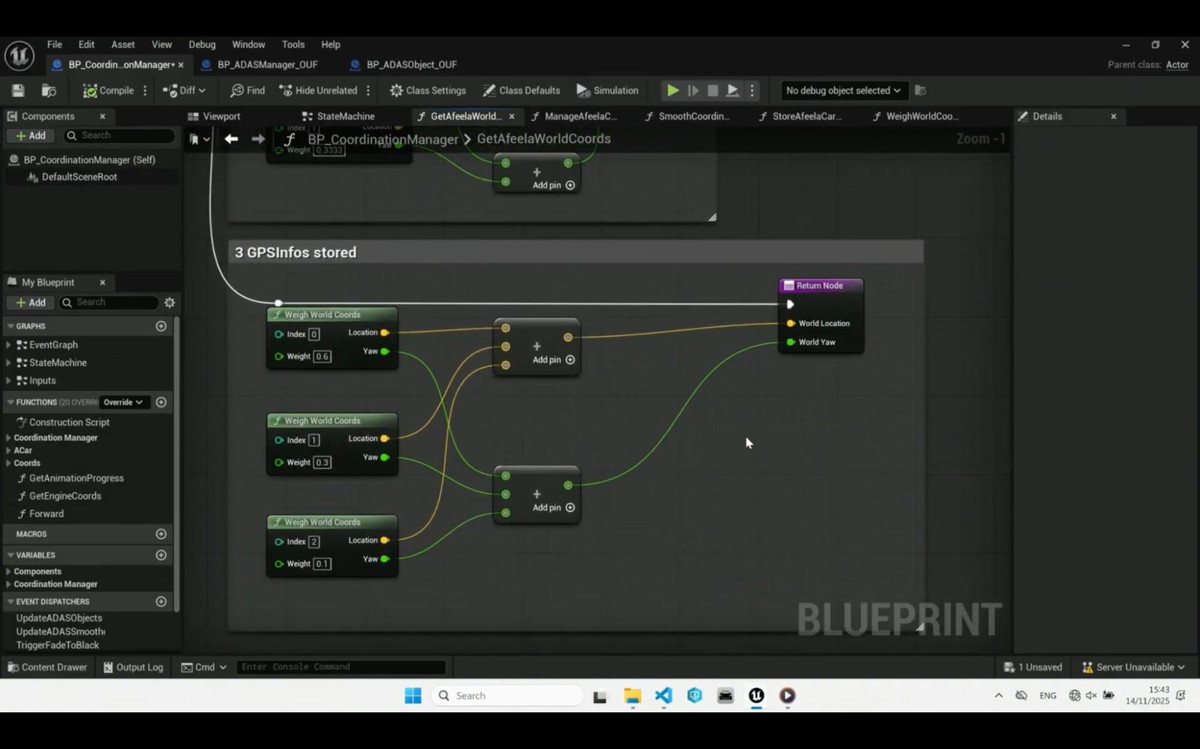The image size is (1200, 749).
Task: Select the GetEngineCoords function
Action: point(65,496)
